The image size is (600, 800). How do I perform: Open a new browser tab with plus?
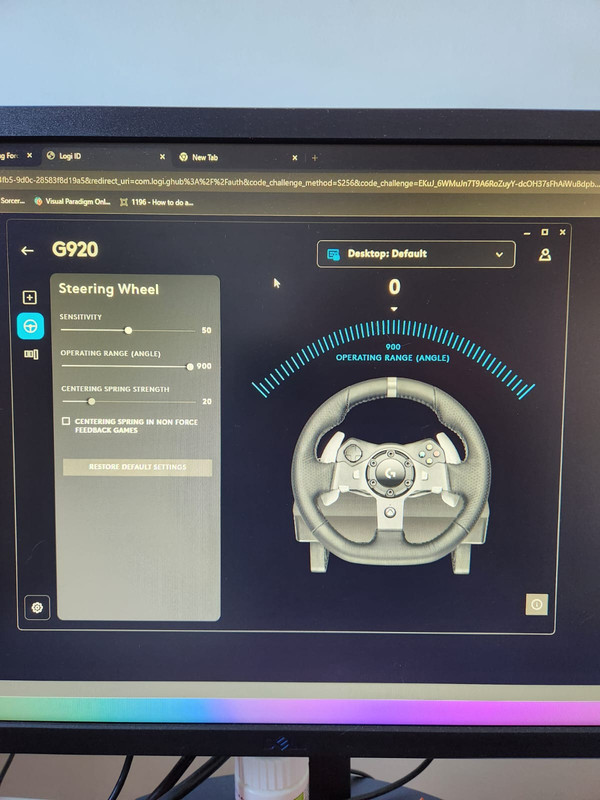click(314, 158)
